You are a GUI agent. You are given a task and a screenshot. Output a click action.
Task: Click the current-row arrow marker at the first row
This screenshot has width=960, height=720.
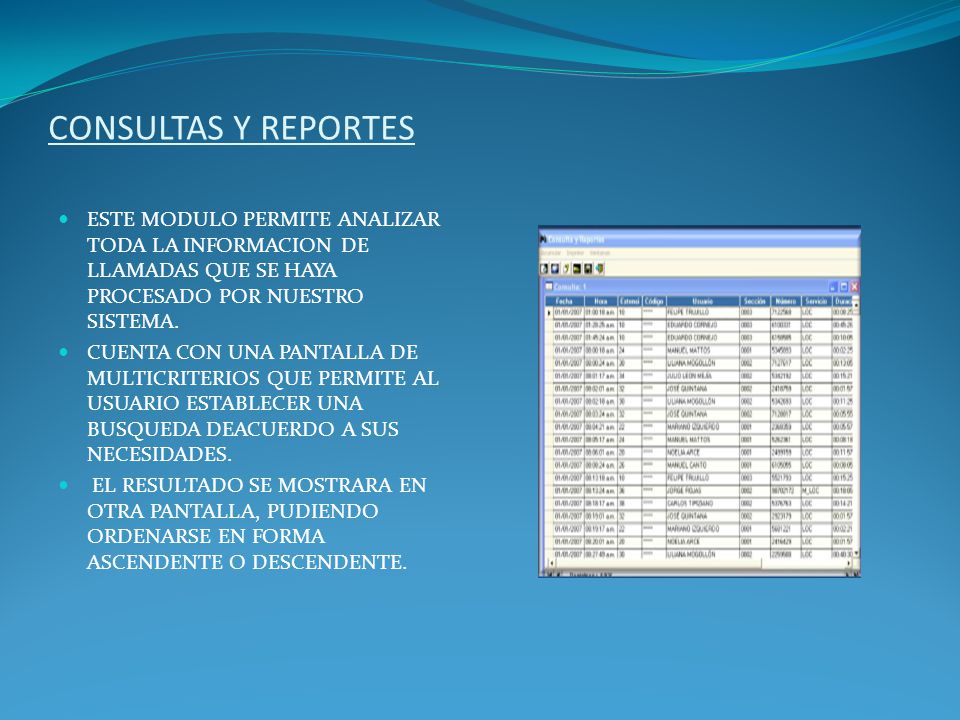549,313
